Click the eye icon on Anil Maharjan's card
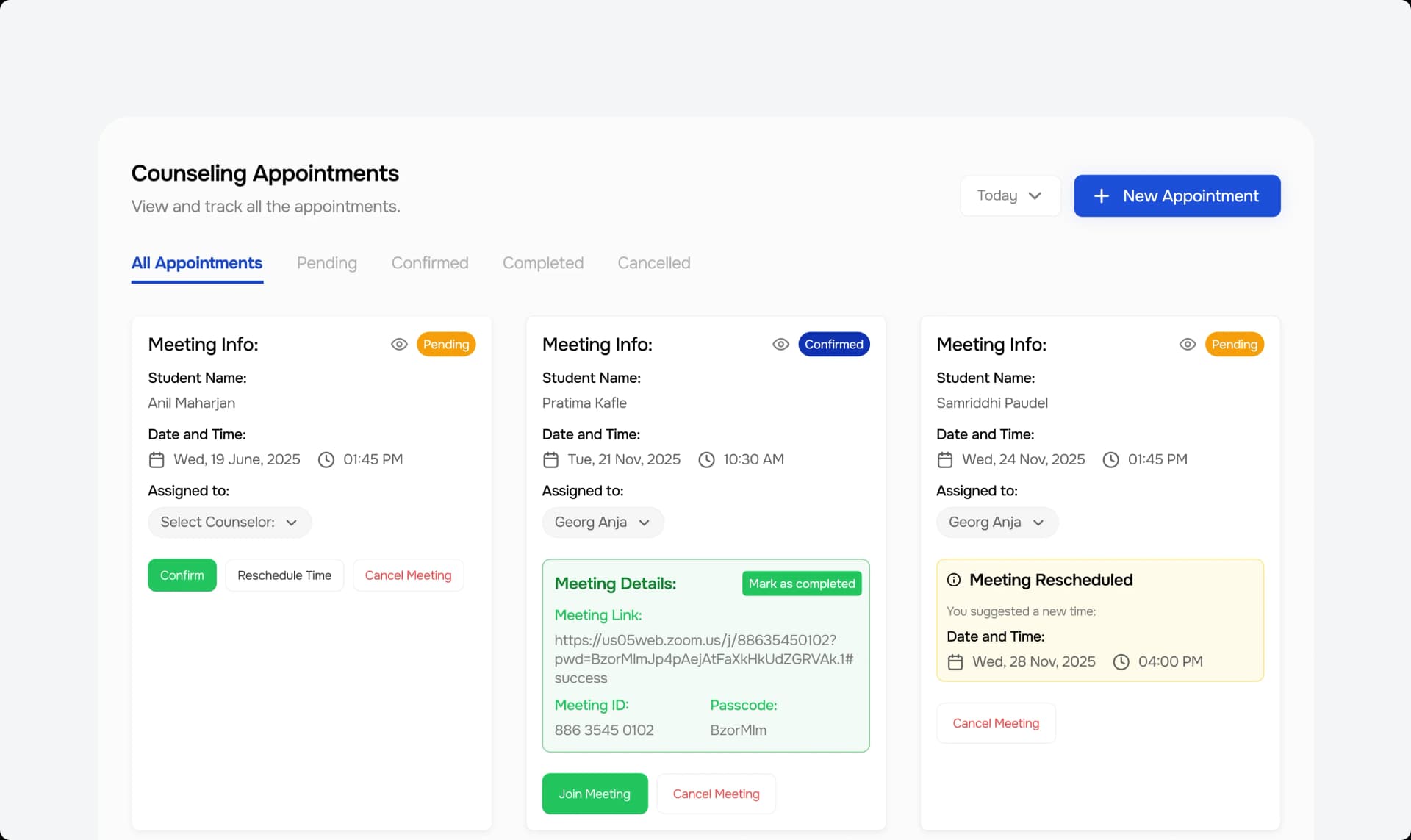The image size is (1411, 840). [x=399, y=344]
